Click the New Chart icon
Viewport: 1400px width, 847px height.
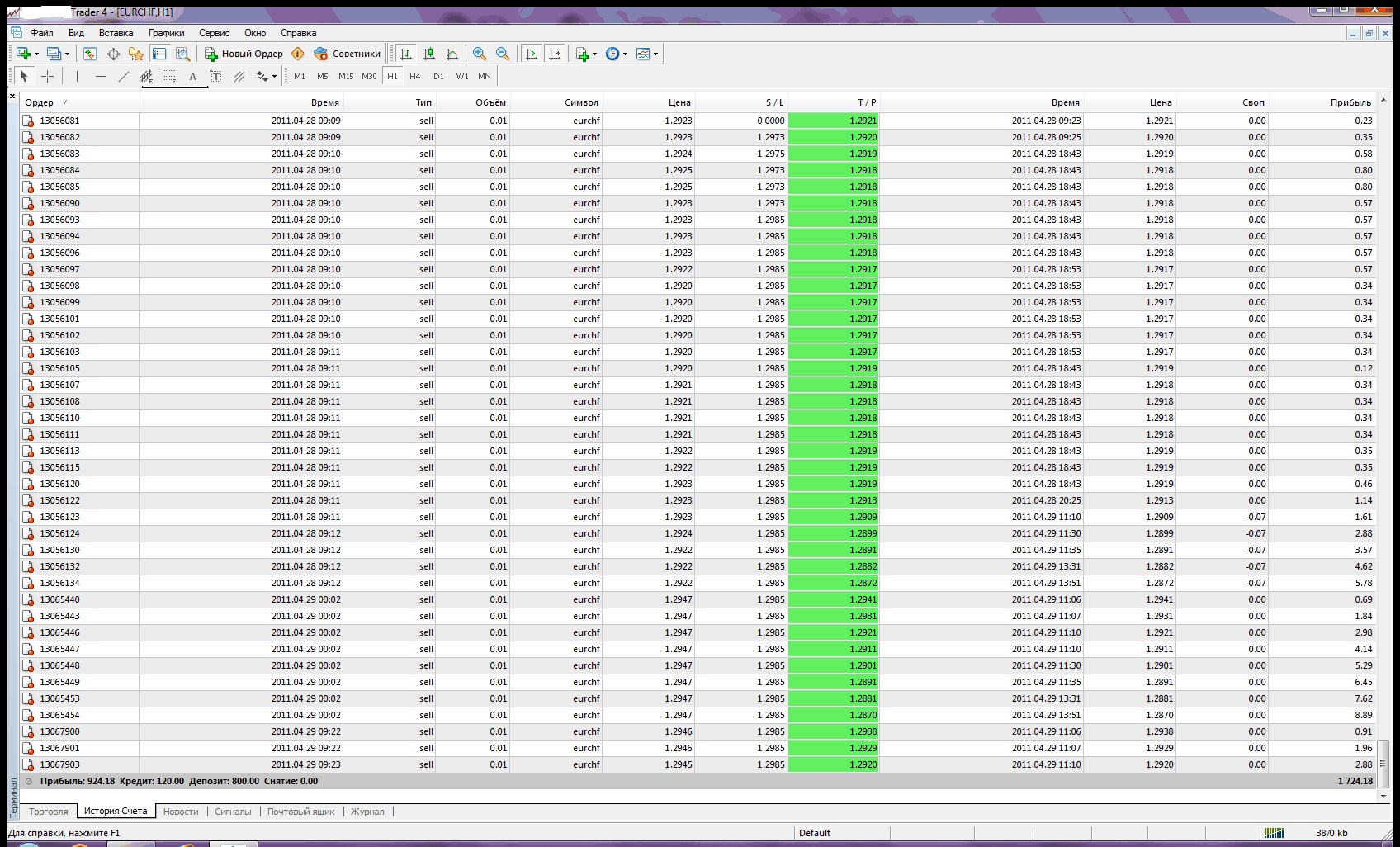coord(23,54)
